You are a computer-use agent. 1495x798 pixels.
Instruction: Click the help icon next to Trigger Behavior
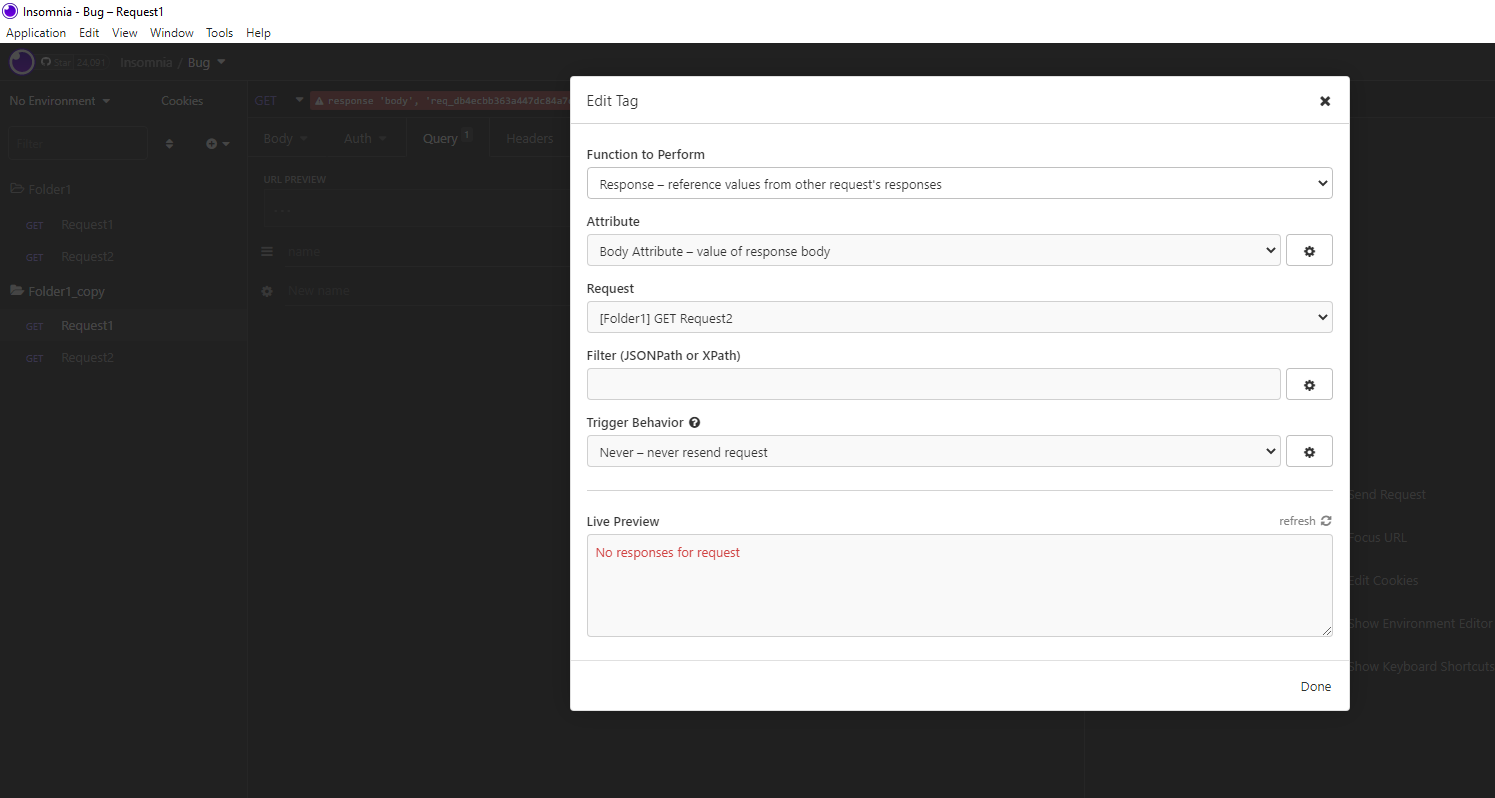694,422
